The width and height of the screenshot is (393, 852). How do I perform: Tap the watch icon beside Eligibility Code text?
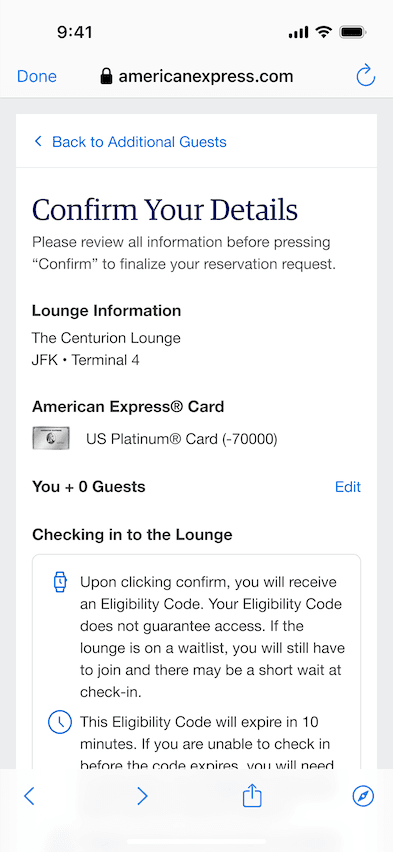click(x=60, y=582)
